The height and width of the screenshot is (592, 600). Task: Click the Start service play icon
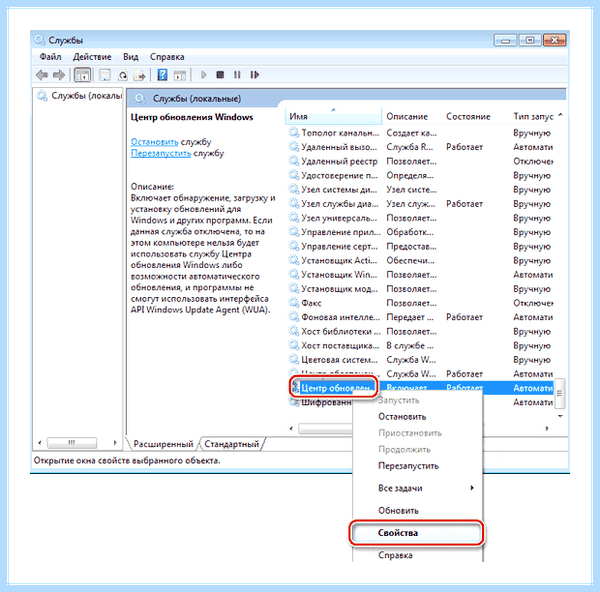click(x=203, y=75)
